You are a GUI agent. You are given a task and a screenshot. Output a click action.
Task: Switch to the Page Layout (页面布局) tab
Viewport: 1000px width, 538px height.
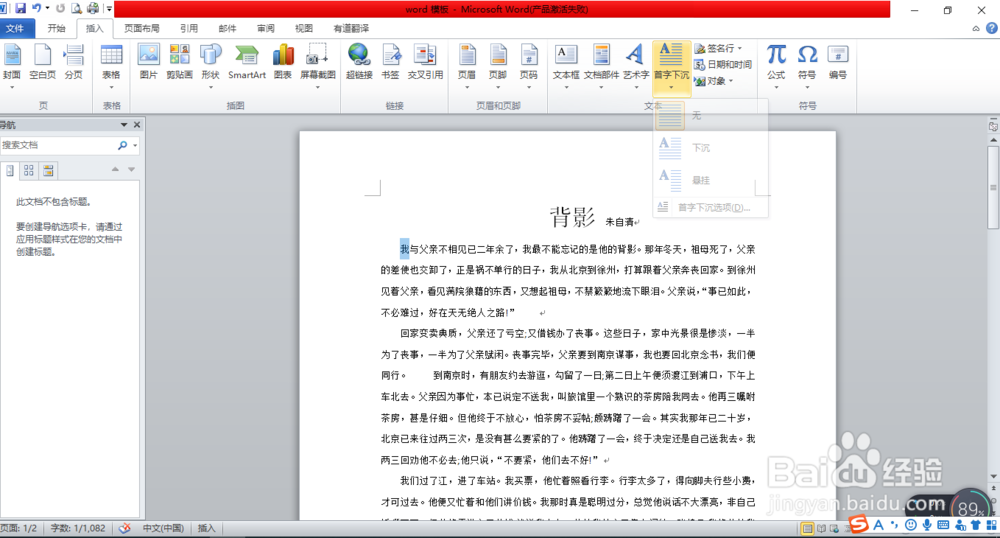click(x=142, y=28)
